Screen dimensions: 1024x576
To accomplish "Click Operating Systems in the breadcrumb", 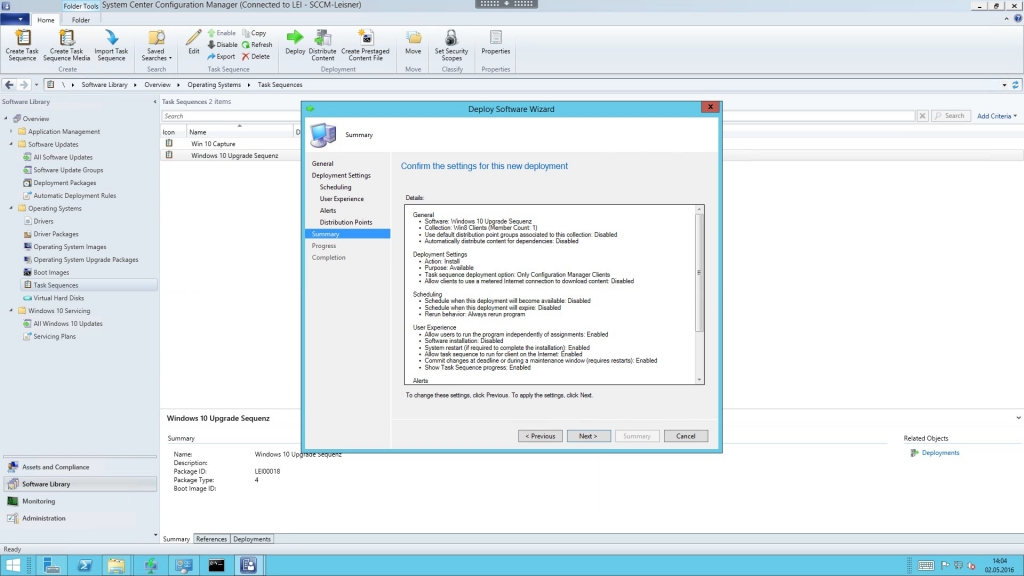I will (214, 85).
